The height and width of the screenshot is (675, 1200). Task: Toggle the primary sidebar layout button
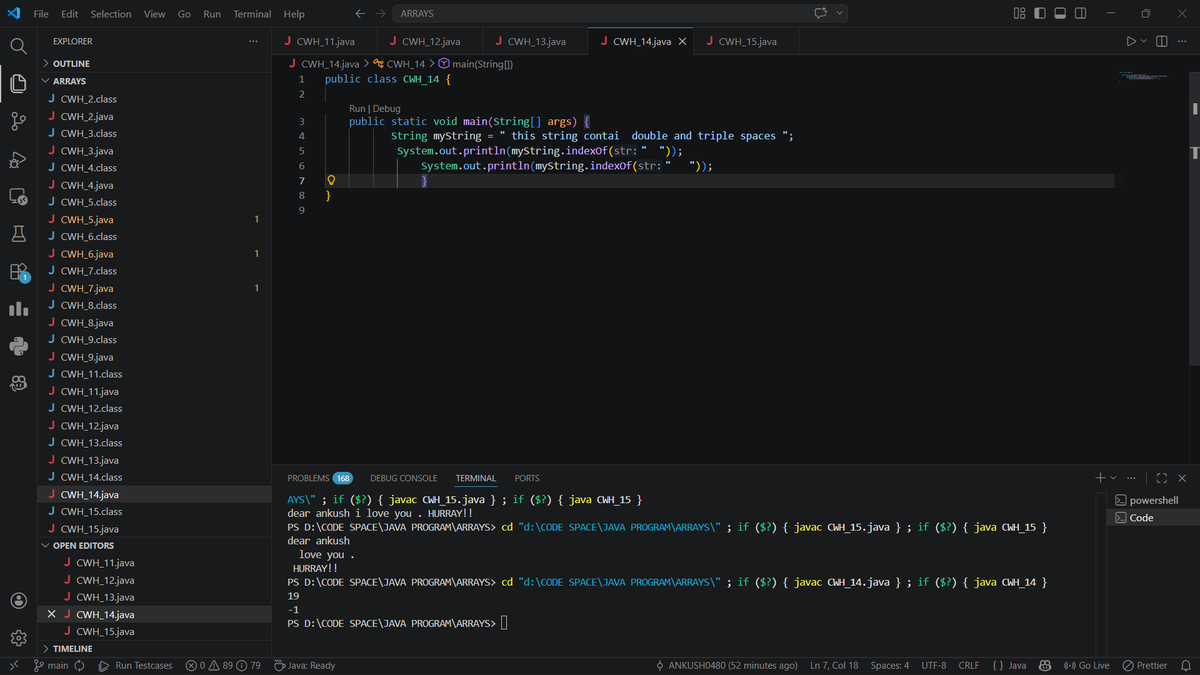point(1039,13)
